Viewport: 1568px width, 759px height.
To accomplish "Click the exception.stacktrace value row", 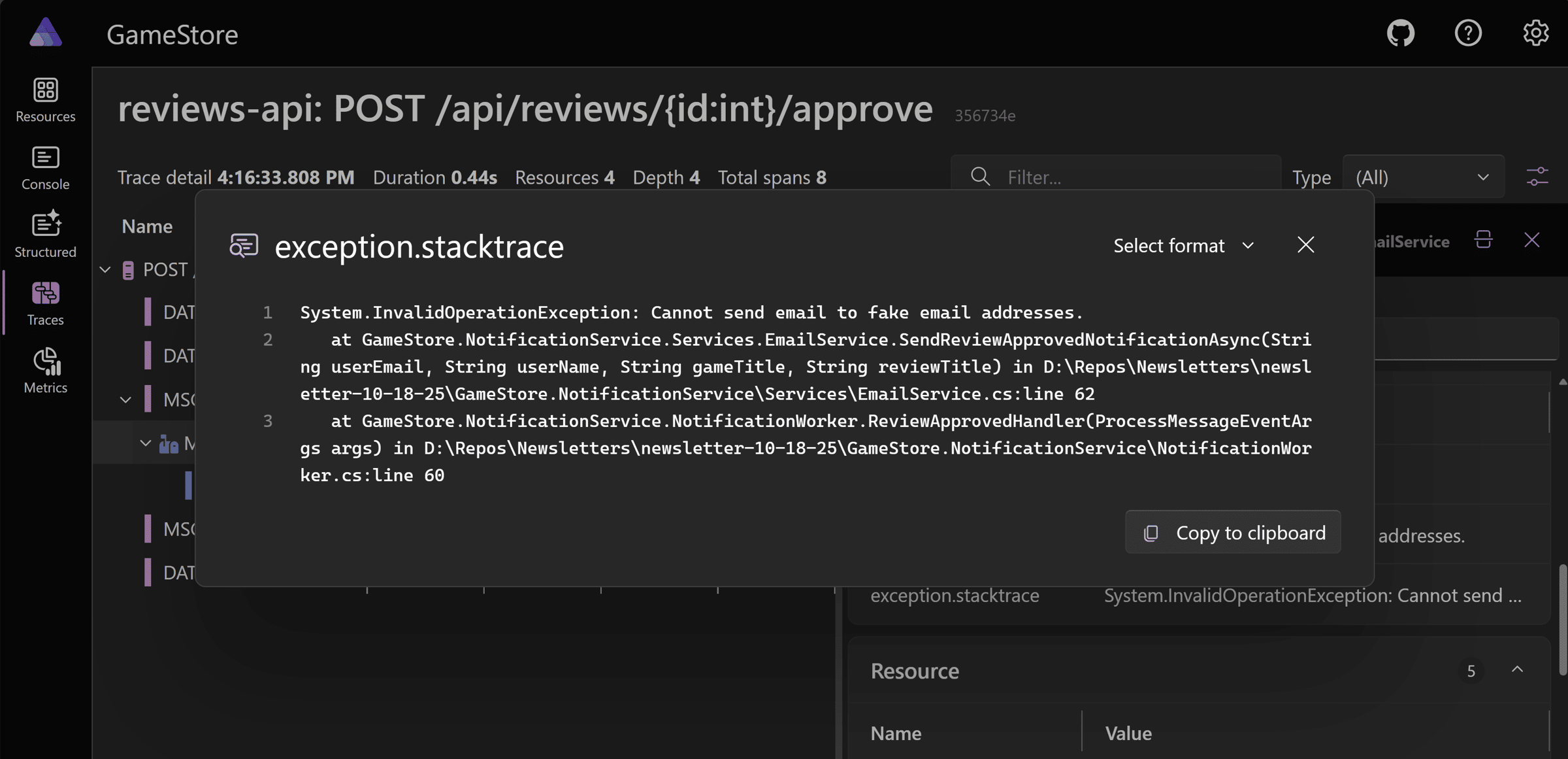I will (1312, 596).
